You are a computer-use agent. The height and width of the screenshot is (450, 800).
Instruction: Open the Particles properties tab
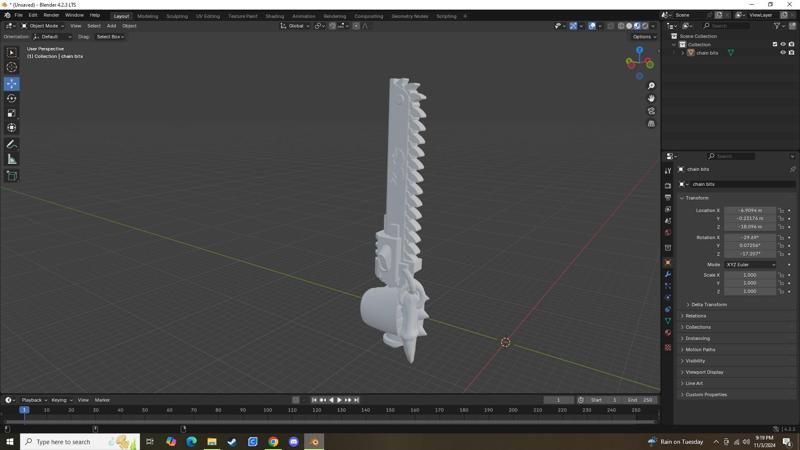668,286
